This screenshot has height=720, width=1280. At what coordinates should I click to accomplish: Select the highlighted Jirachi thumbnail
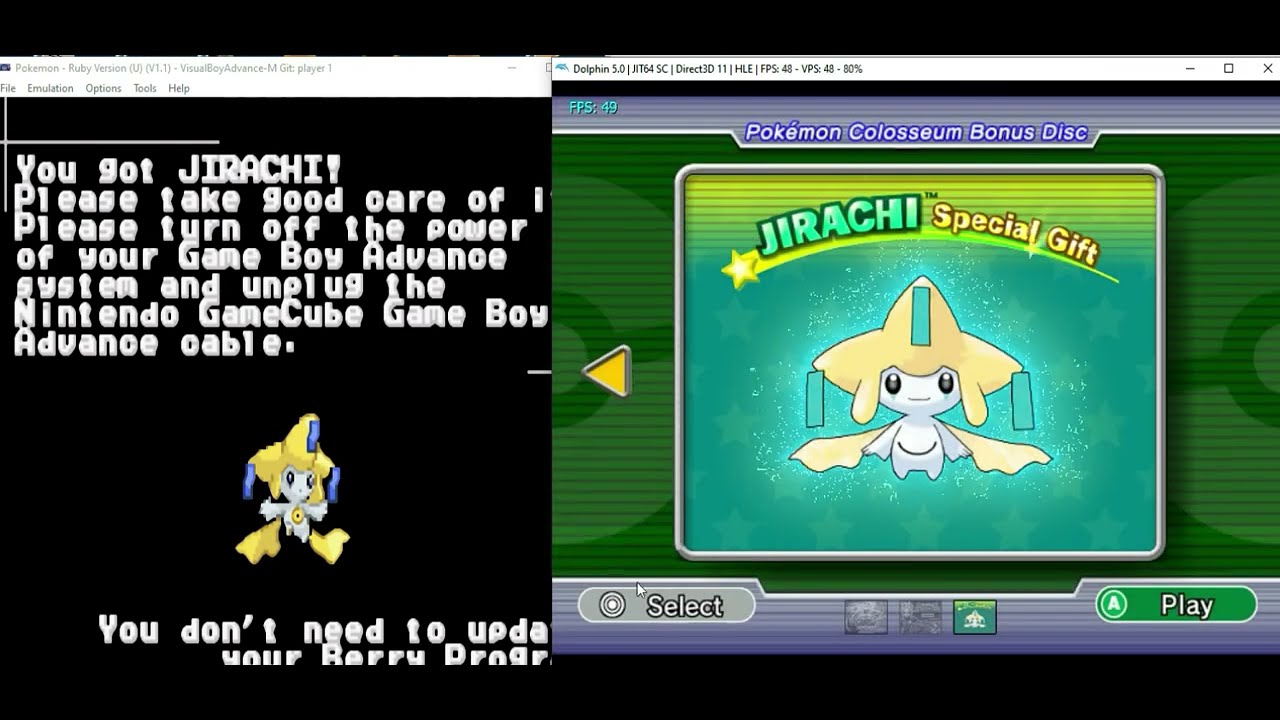974,617
